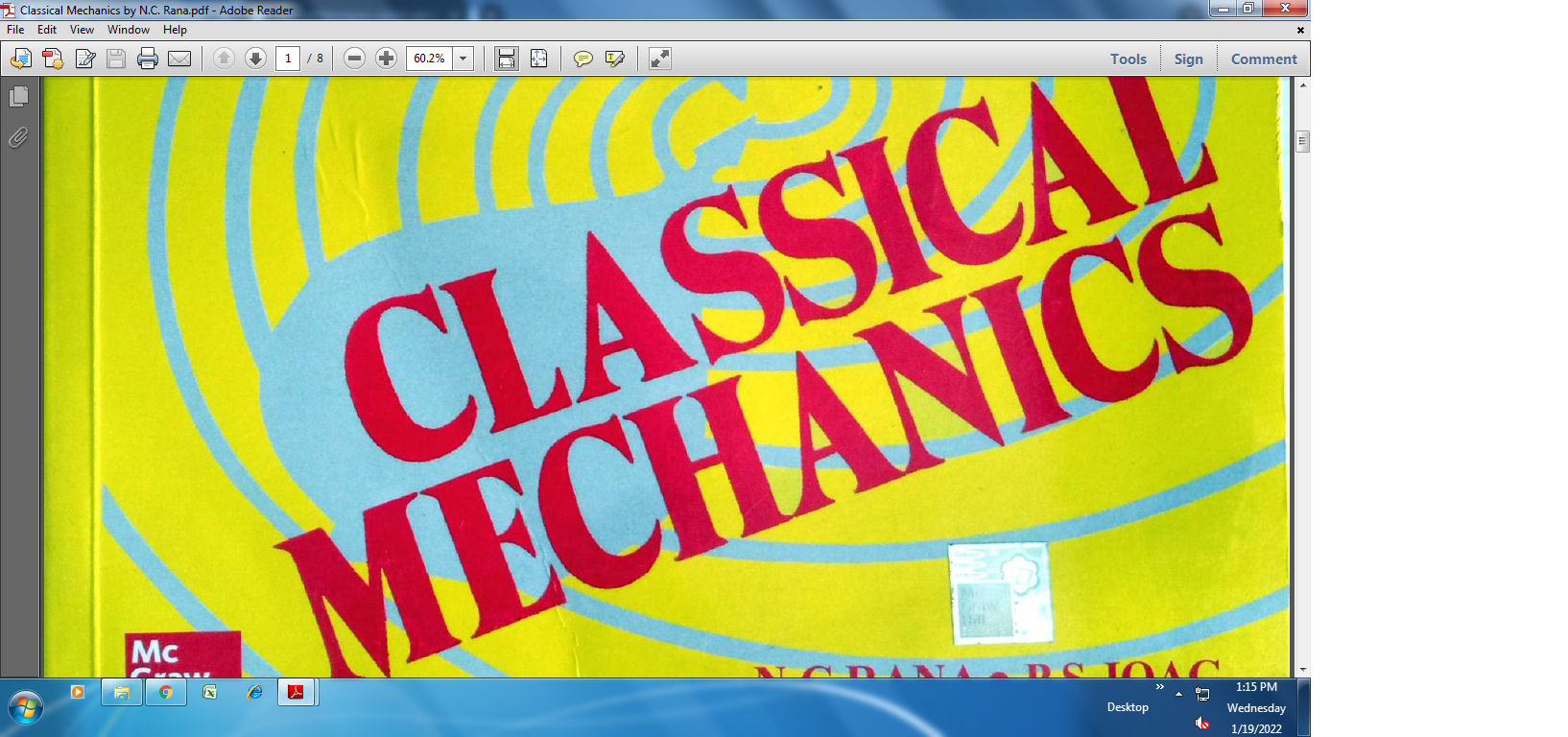Viewport: 1568px width, 737px height.
Task: Open the File menu
Action: pyautogui.click(x=15, y=30)
